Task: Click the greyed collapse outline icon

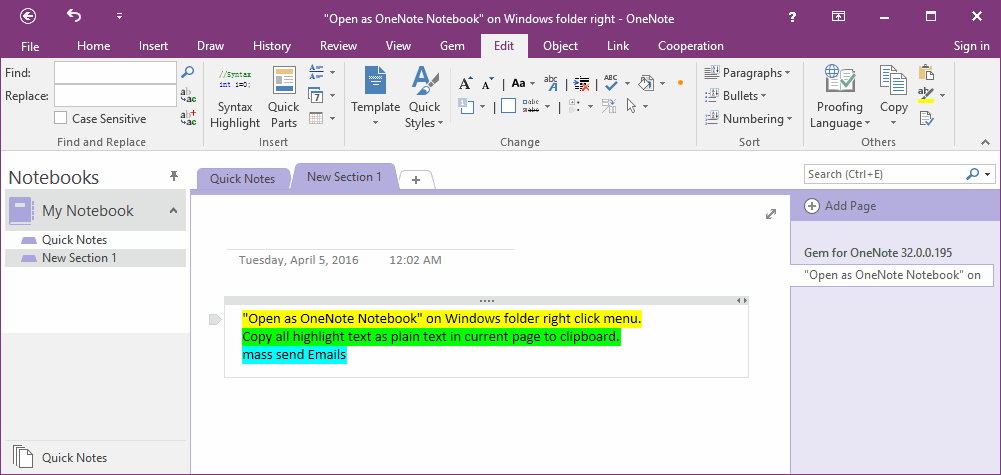Action: (574, 106)
